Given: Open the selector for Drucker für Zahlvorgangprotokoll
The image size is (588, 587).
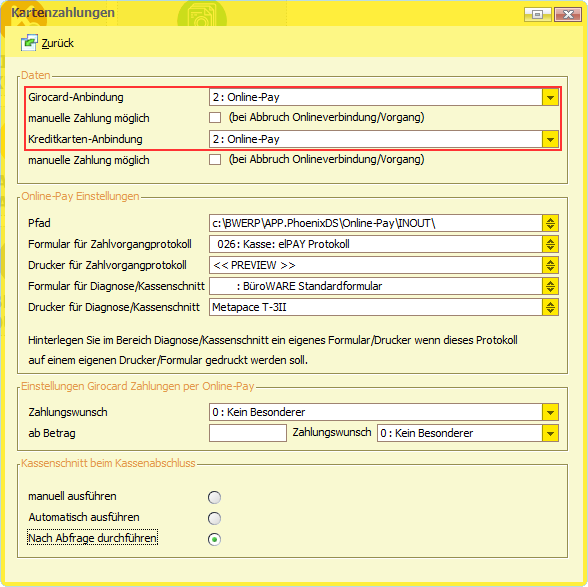Looking at the screenshot, I should (x=550, y=266).
